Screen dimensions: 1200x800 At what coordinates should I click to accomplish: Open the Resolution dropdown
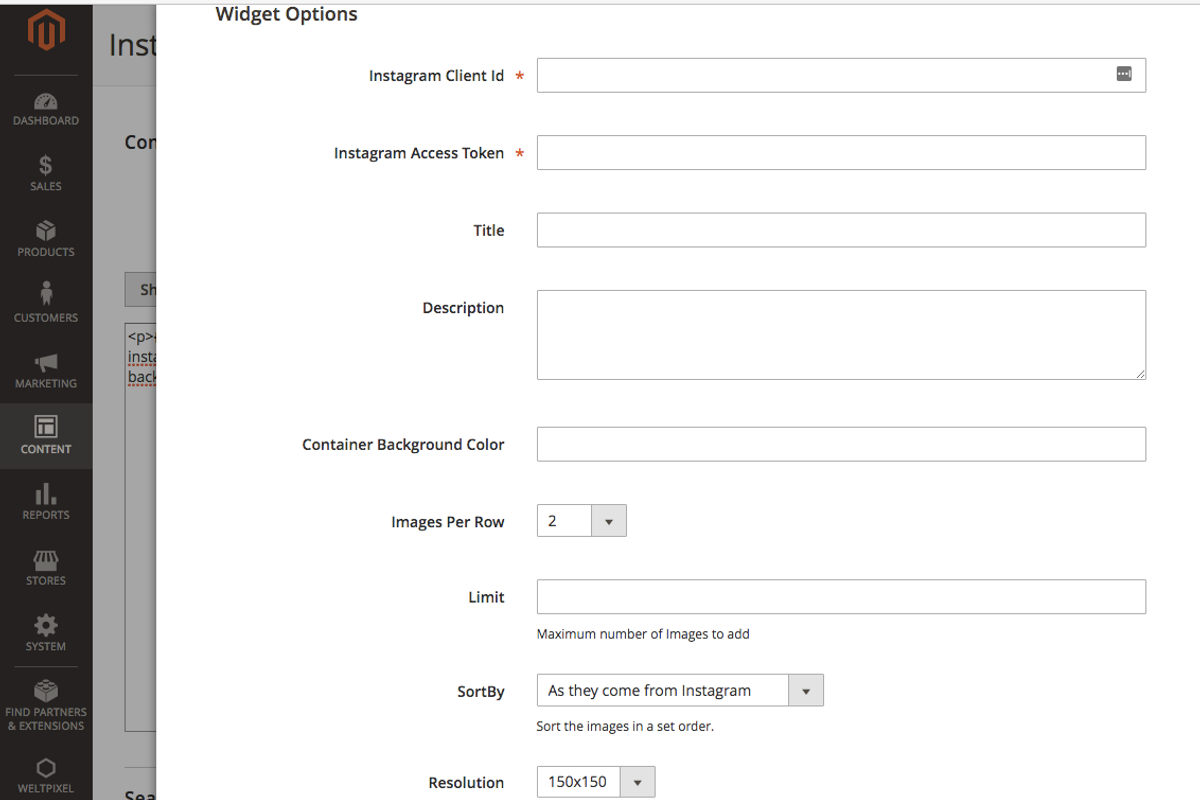click(596, 782)
